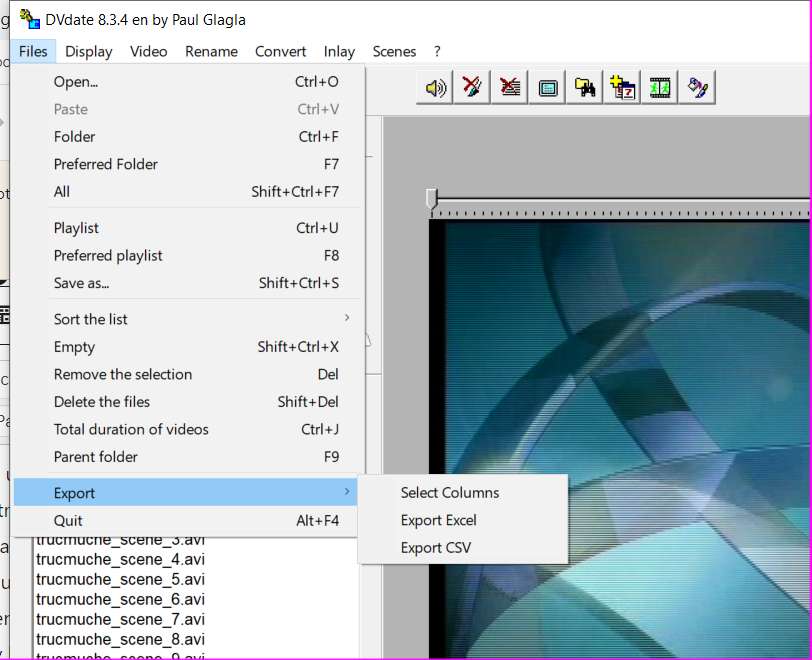Click the folder with binoculars search icon
This screenshot has width=812, height=660.
586,88
